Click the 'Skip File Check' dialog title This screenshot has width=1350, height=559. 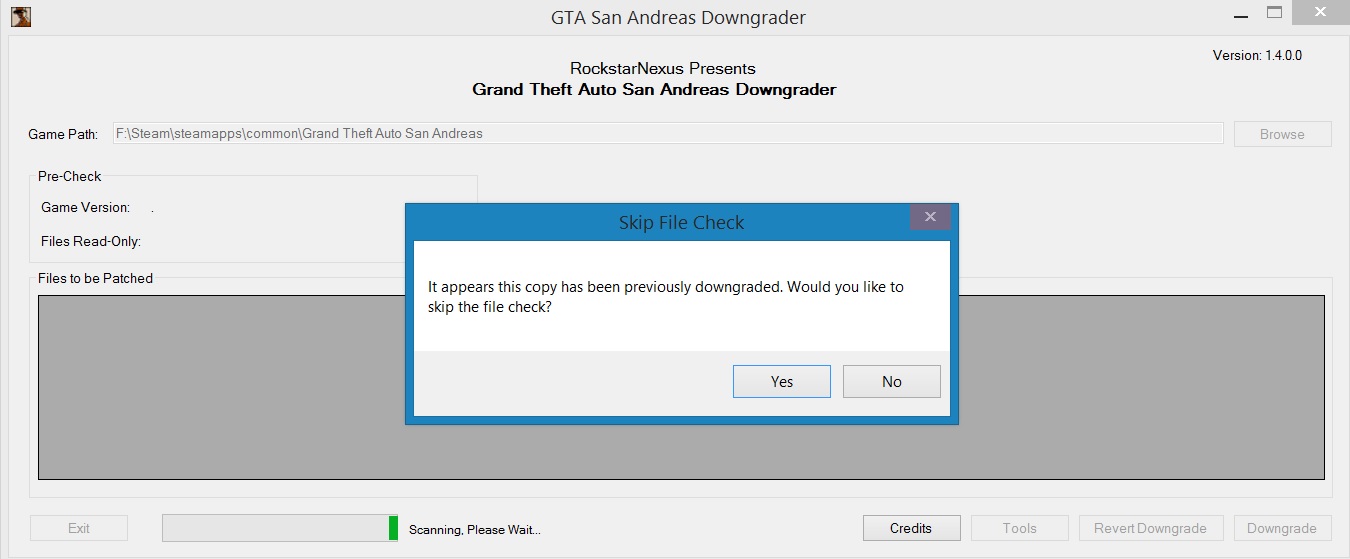point(681,222)
